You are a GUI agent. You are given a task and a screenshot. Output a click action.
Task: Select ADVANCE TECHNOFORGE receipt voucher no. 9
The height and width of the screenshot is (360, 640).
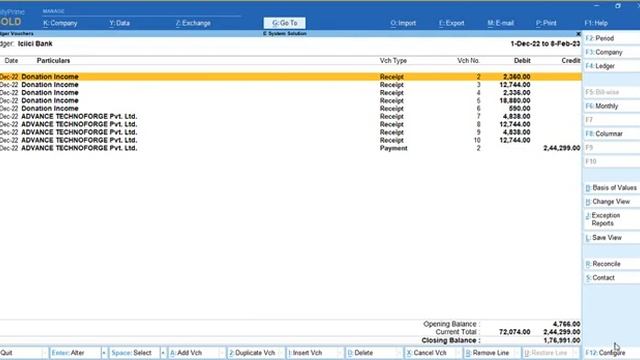[x=291, y=132]
